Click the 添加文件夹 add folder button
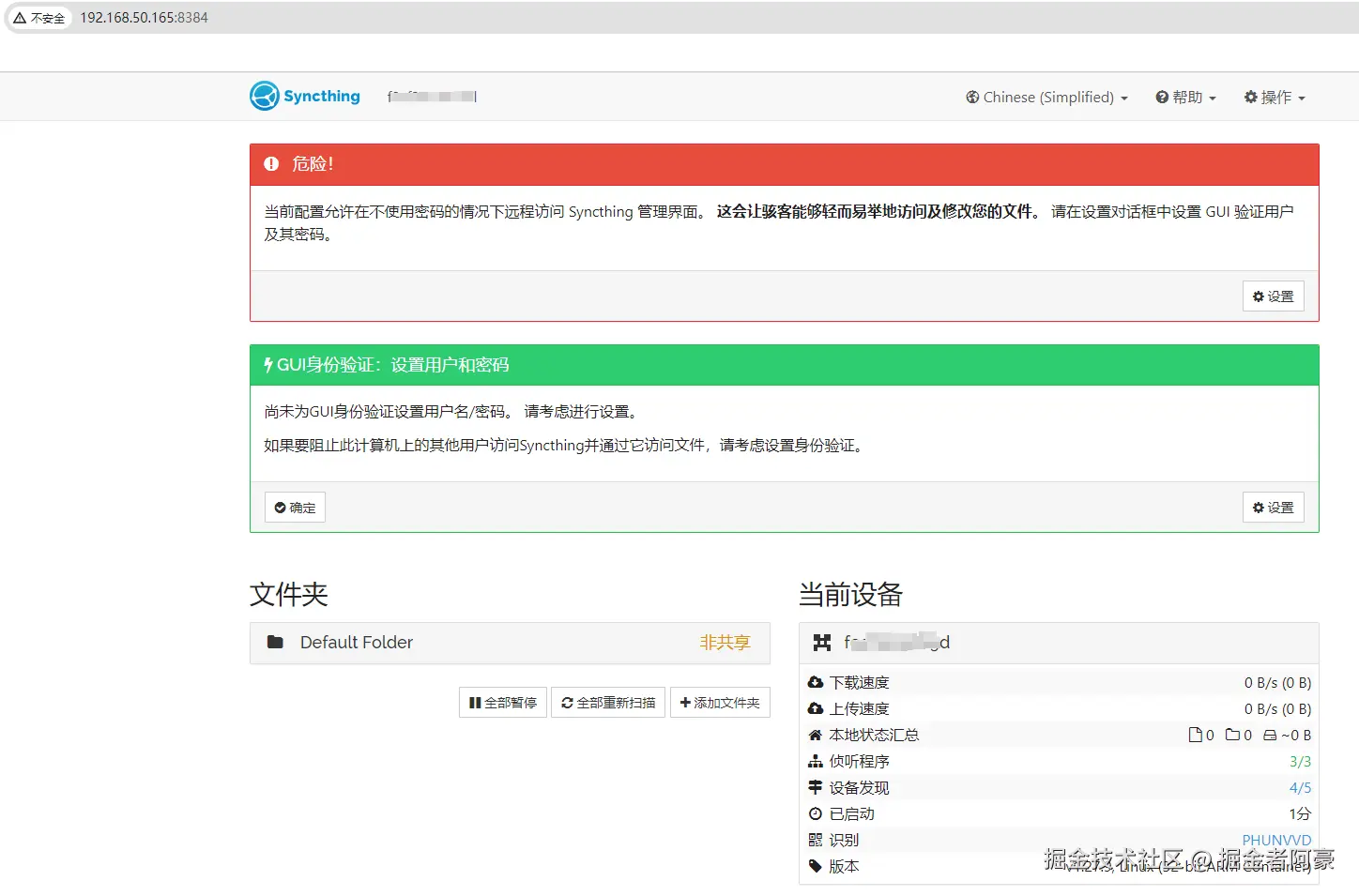This screenshot has width=1359, height=896. 720,703
